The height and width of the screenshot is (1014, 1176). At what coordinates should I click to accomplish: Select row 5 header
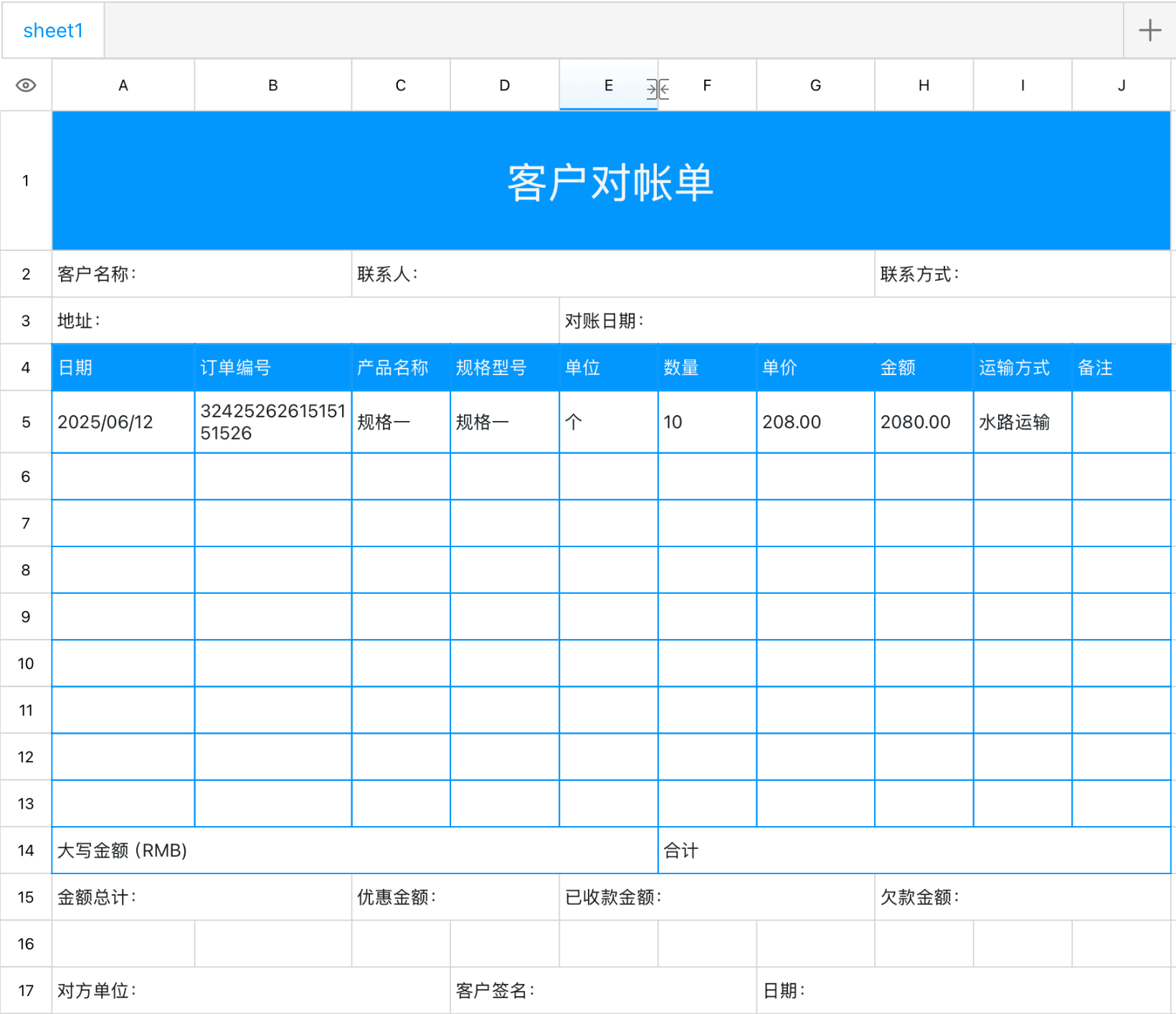pos(26,422)
